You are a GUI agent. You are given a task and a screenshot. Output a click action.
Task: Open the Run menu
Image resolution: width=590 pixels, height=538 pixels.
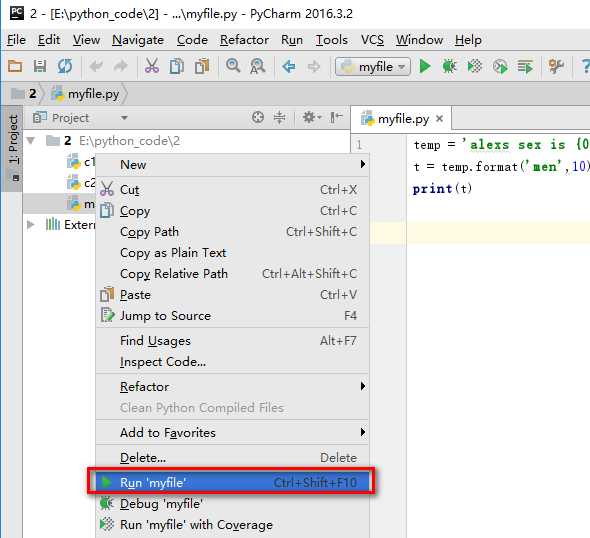[x=292, y=40]
